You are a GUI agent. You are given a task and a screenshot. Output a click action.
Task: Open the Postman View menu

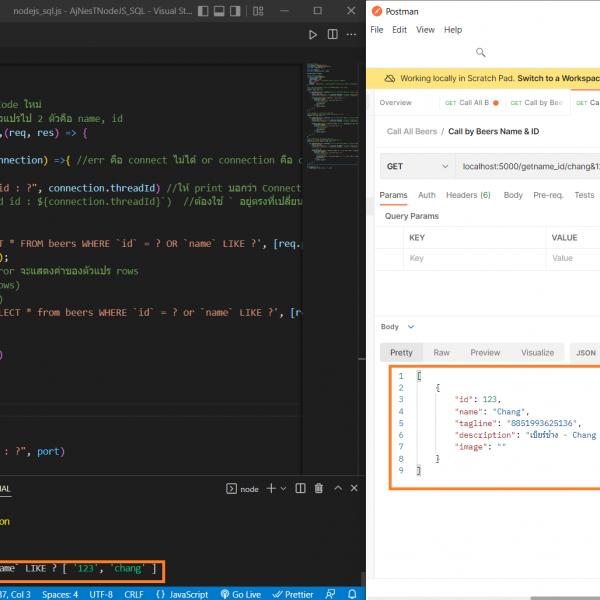point(425,30)
